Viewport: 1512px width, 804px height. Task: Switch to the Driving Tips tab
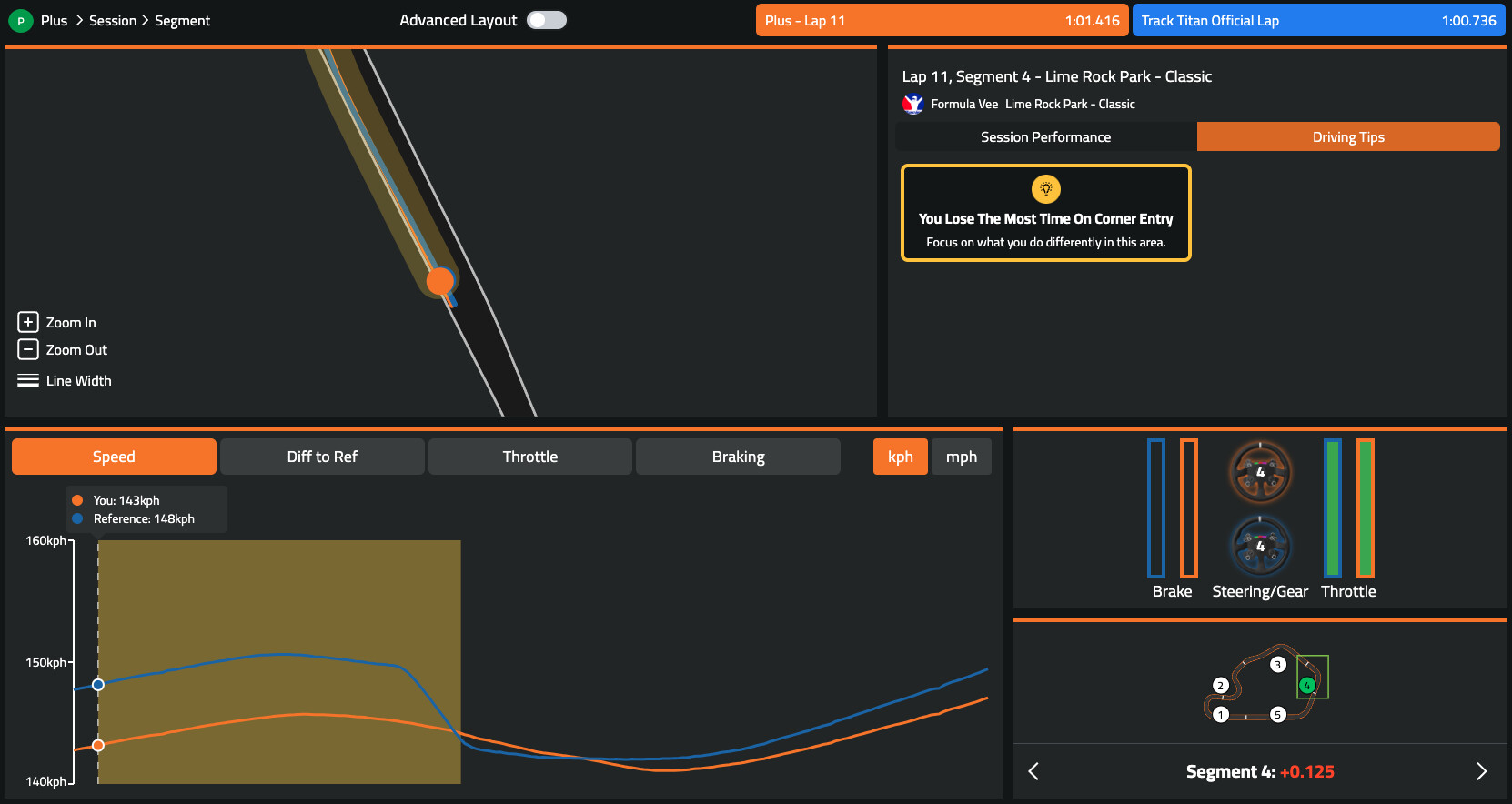click(1348, 136)
